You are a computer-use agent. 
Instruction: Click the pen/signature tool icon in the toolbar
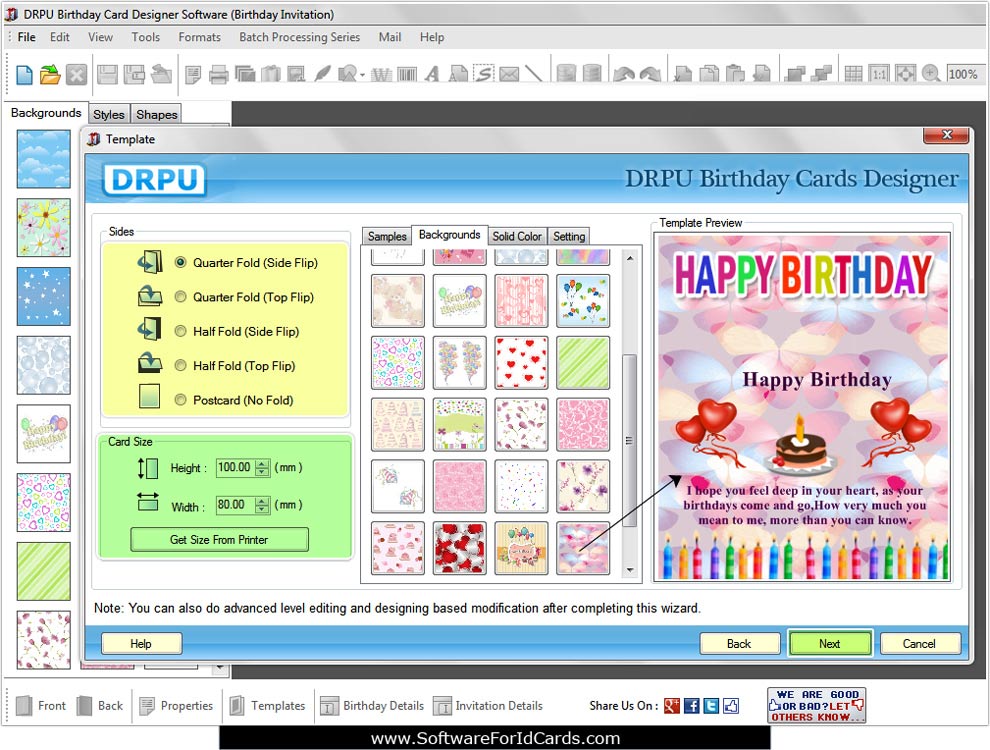pyautogui.click(x=322, y=74)
